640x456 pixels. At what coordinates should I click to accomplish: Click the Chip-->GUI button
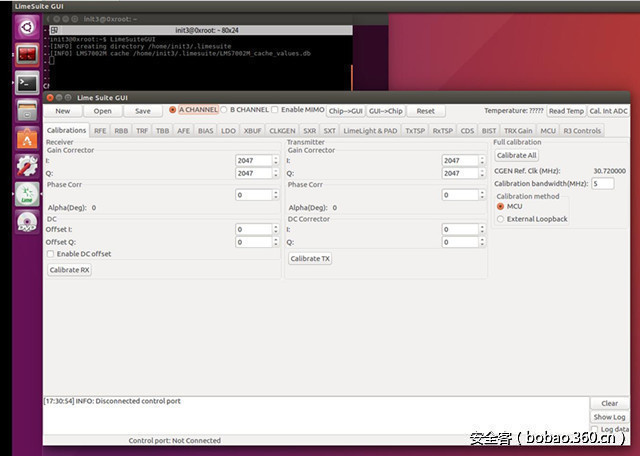click(x=345, y=111)
